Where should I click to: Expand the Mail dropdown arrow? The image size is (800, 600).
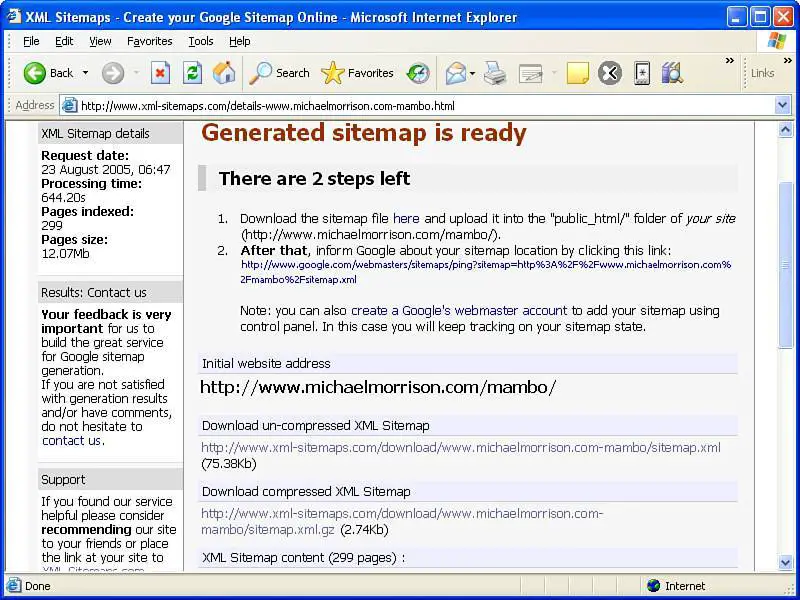[472, 73]
